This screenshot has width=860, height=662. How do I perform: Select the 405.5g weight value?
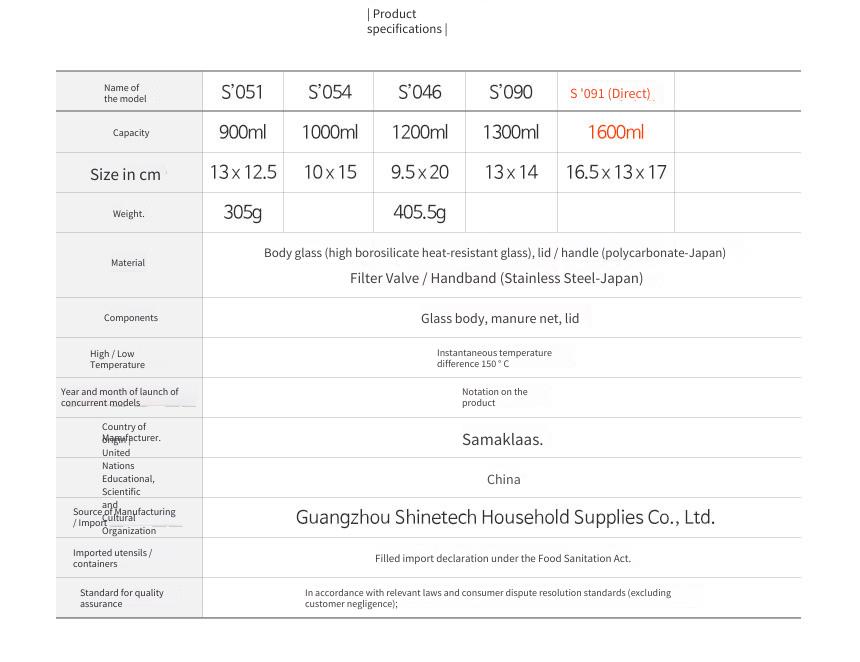tap(420, 212)
